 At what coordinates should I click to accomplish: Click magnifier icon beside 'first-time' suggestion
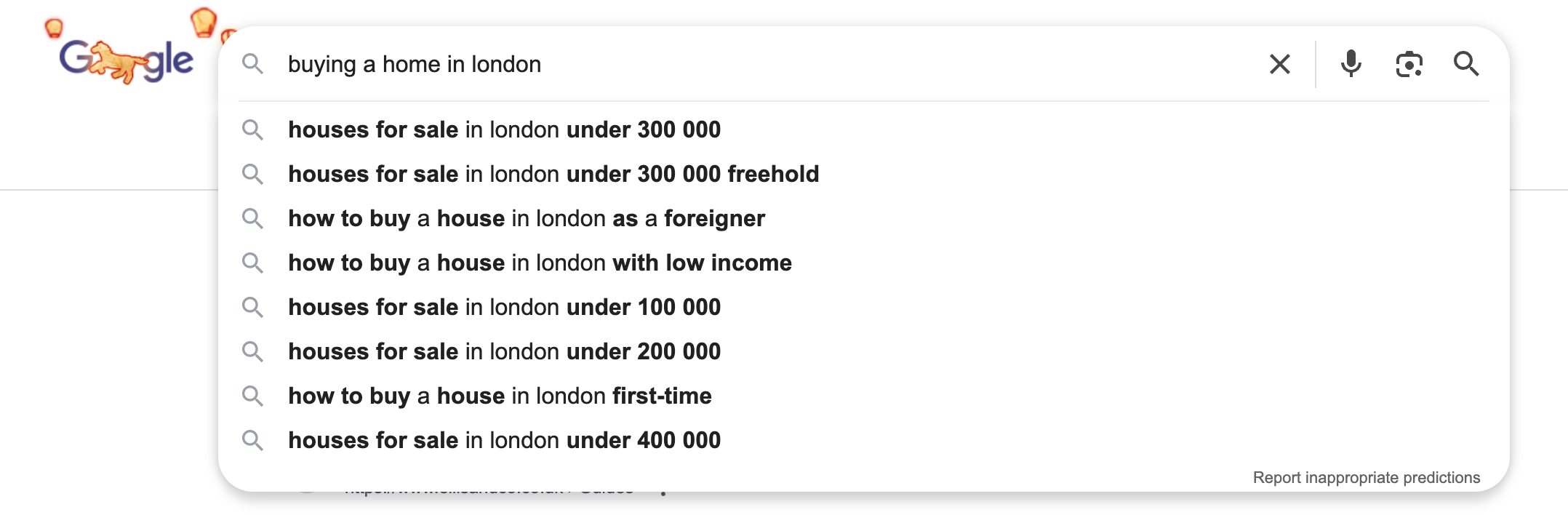[252, 396]
